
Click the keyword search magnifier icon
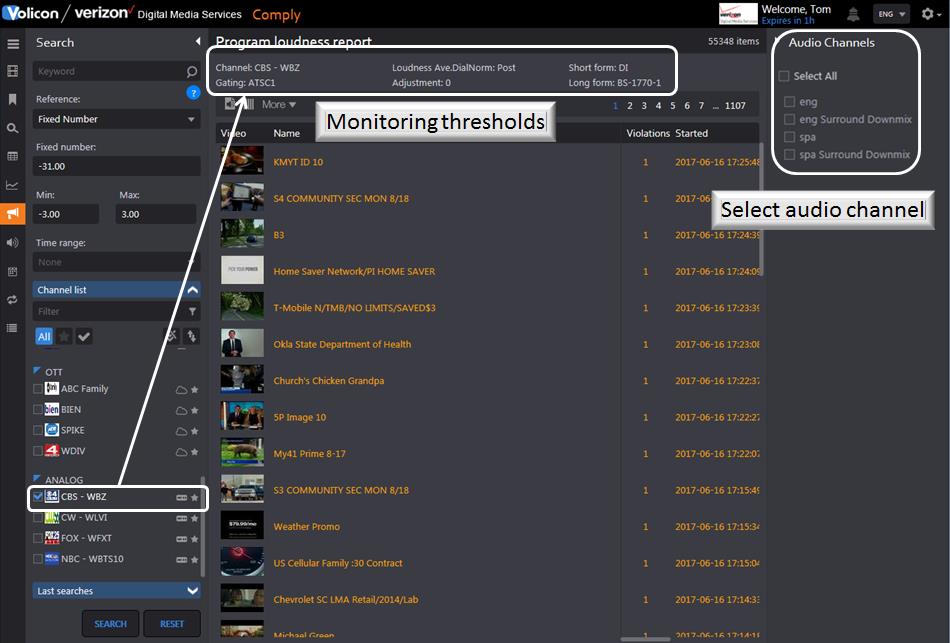point(191,72)
